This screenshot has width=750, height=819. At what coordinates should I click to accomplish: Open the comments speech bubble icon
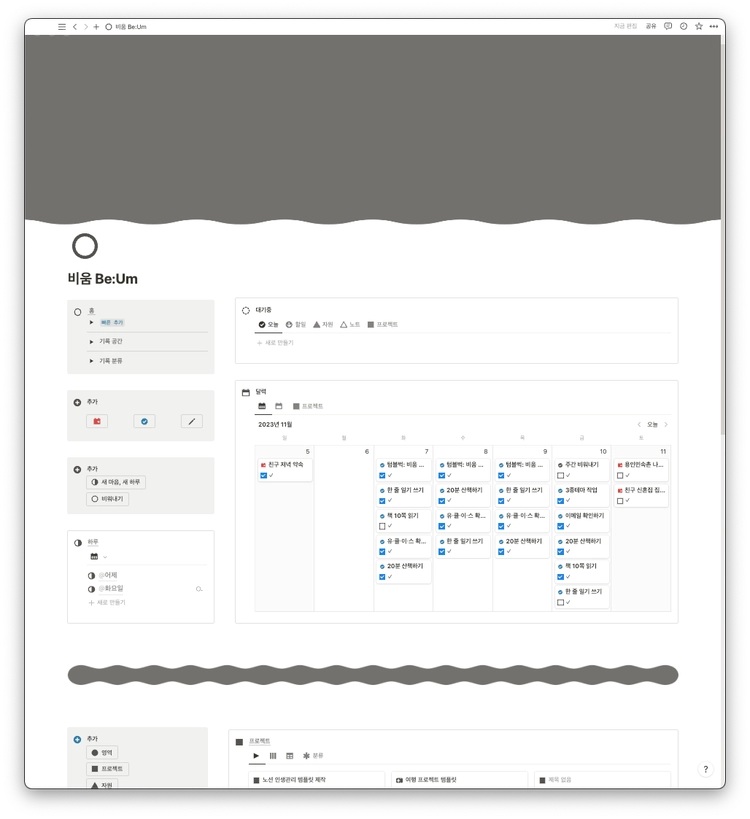coord(667,26)
